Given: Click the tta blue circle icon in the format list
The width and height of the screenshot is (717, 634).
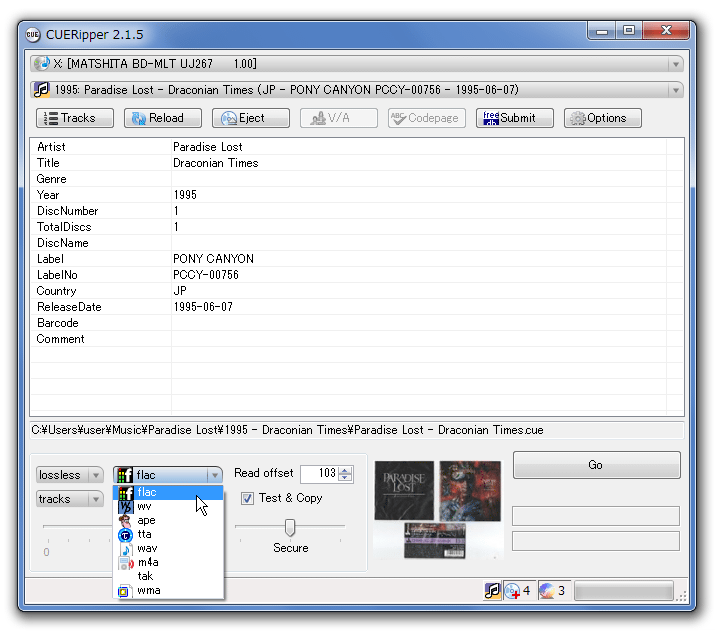Looking at the screenshot, I should click(x=125, y=535).
